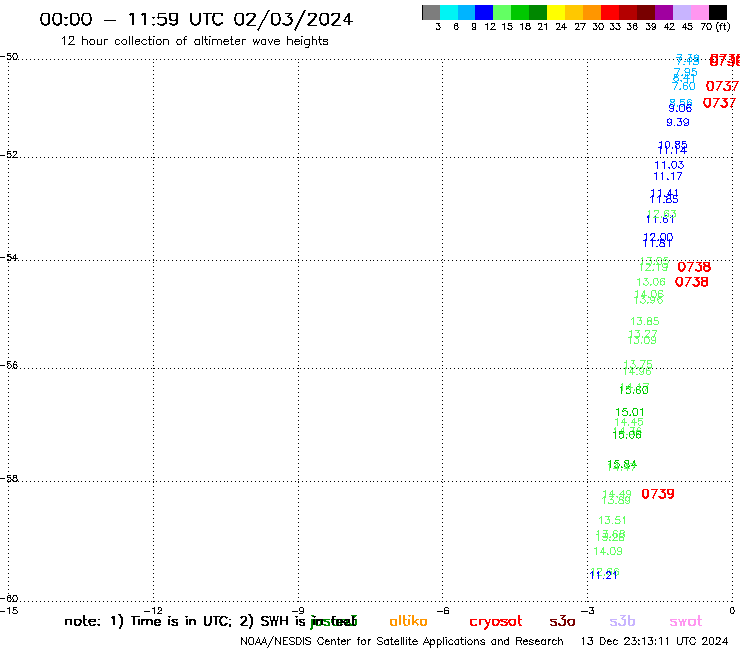Click the lavender swatch in the color scale
Viewport: 740px width, 650px height.
click(682, 12)
